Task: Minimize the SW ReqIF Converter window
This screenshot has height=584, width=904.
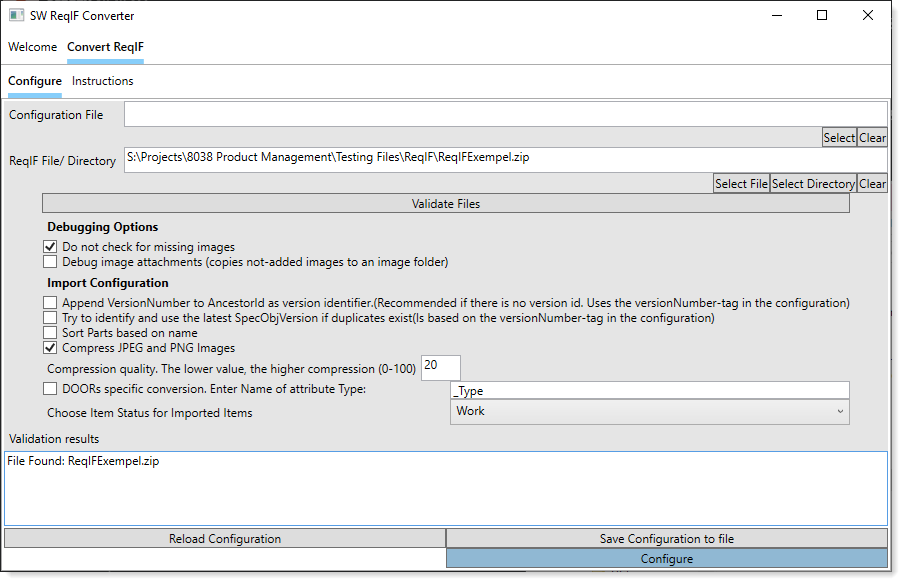Action: click(777, 16)
